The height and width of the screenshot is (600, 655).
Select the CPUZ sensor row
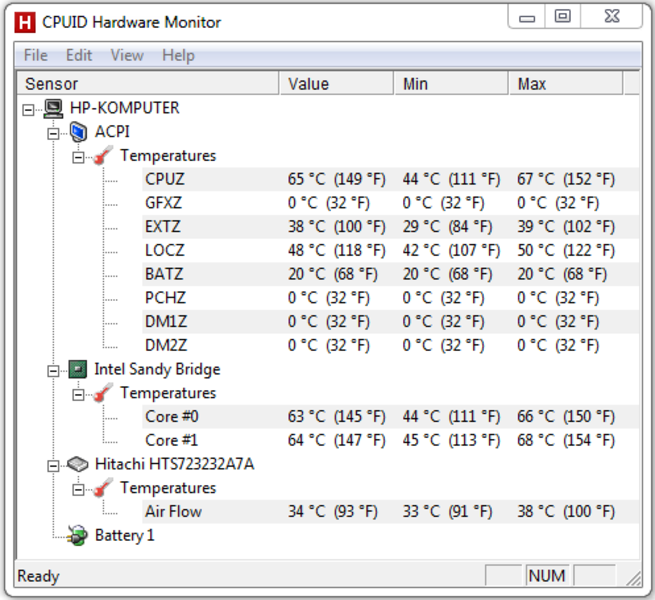(x=390, y=179)
